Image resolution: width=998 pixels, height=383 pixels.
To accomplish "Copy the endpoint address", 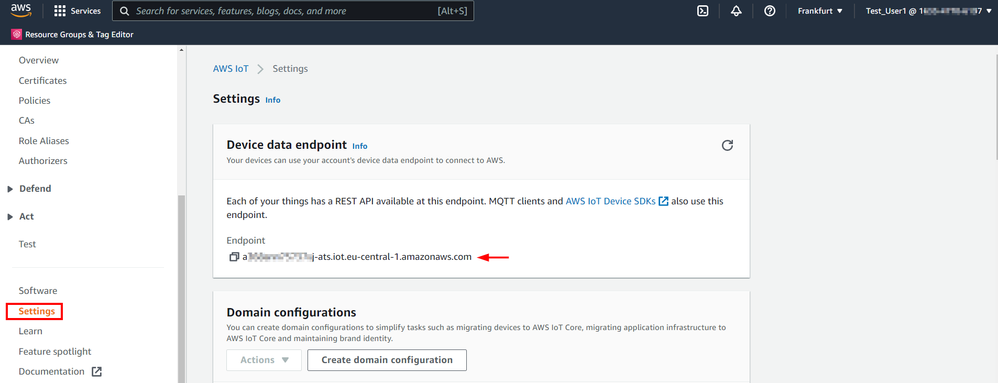I will [x=234, y=257].
